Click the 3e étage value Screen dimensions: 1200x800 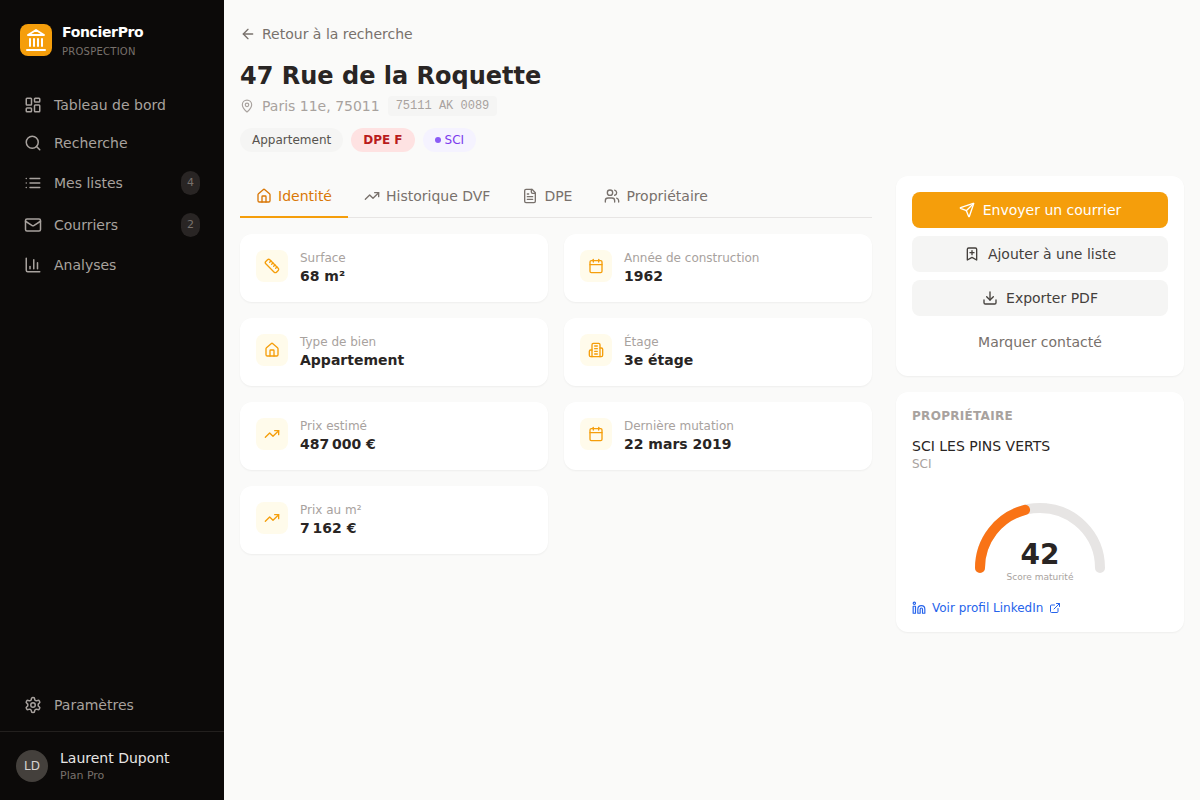pyautogui.click(x=658, y=360)
